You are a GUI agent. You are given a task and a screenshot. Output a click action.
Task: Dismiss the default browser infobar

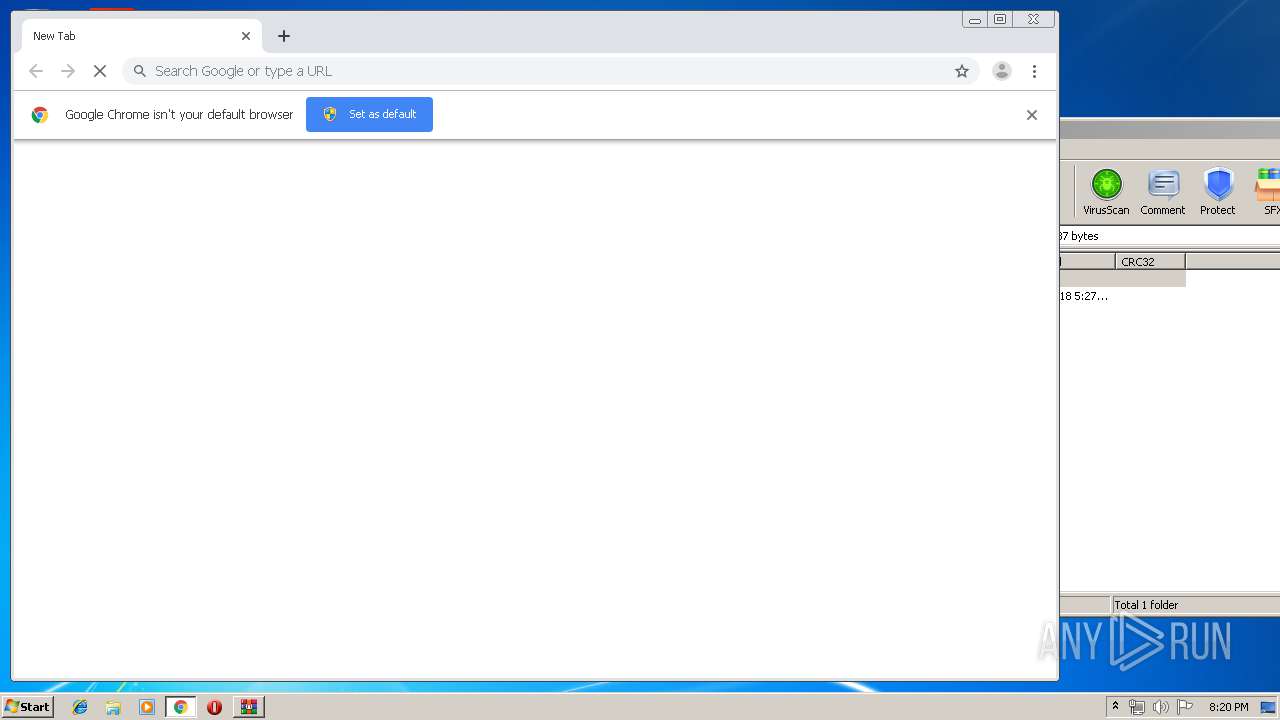tap(1032, 115)
